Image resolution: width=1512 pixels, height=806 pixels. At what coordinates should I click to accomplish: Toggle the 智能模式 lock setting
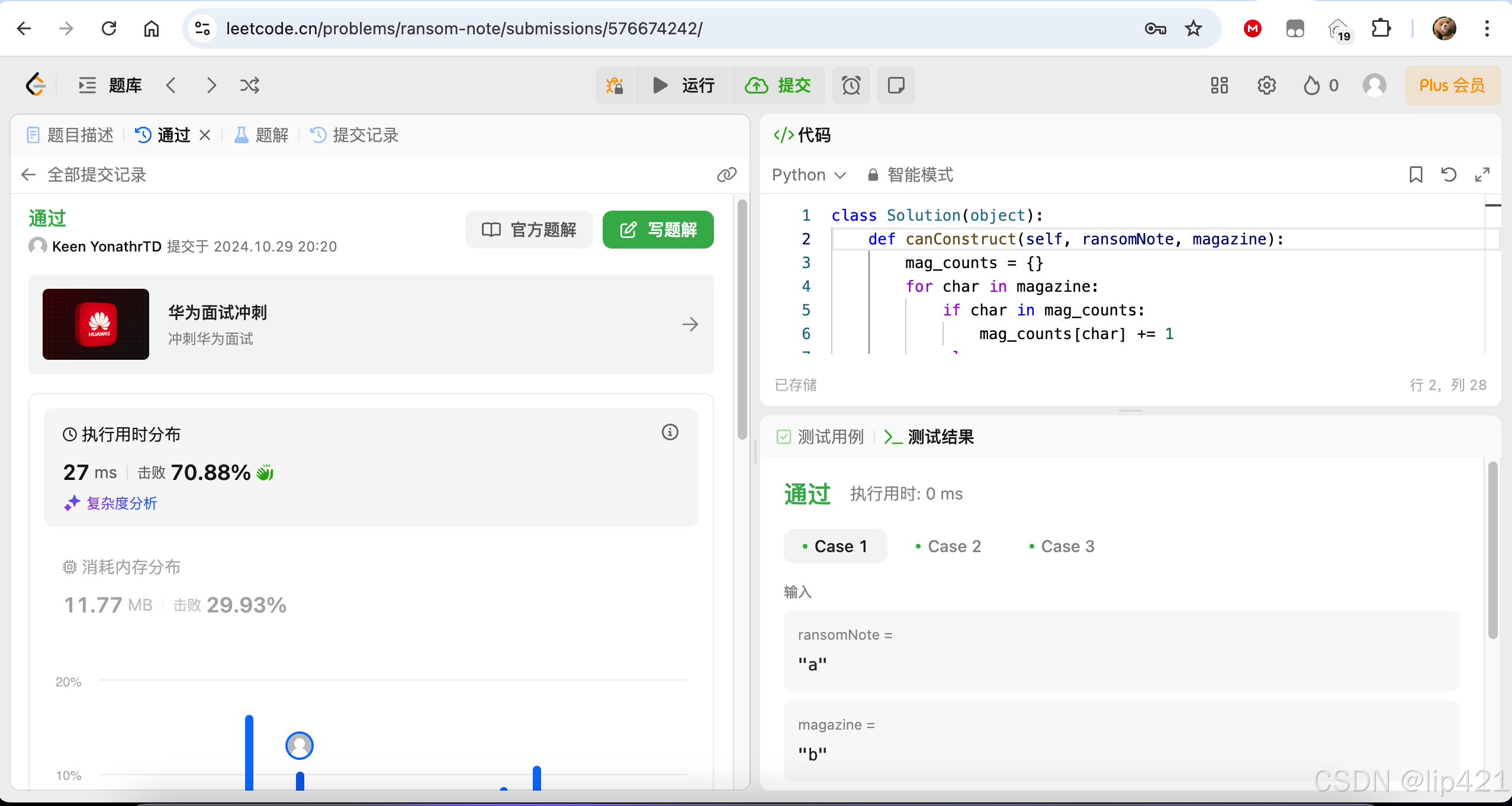(911, 175)
